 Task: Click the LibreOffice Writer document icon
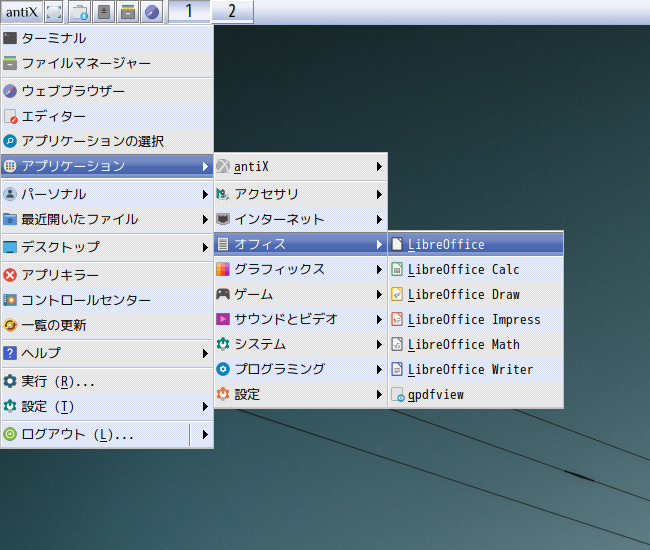click(x=397, y=369)
